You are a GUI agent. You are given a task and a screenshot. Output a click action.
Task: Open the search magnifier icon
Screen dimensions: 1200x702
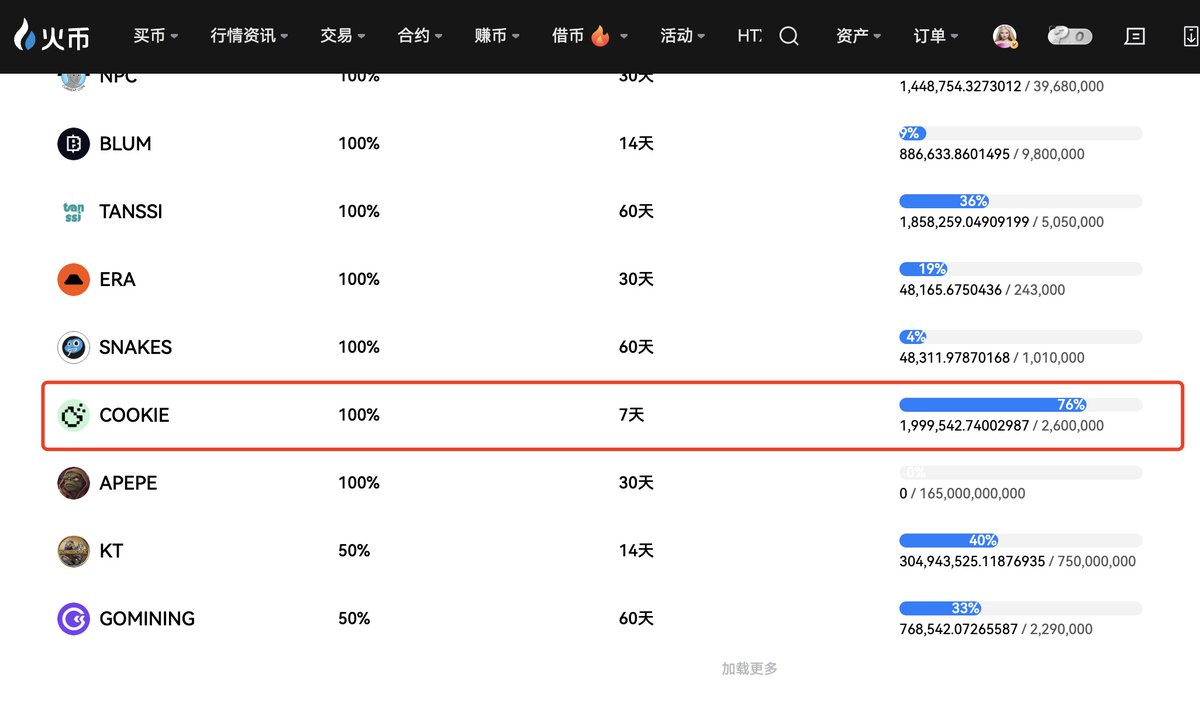[x=789, y=36]
